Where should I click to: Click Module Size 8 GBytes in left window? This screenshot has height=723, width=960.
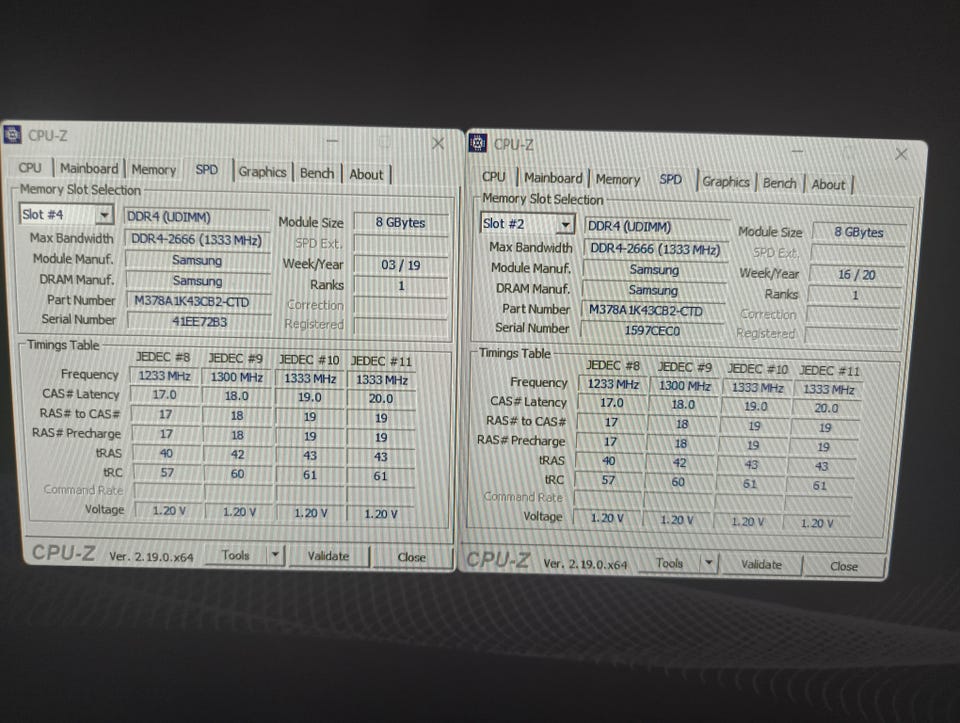(x=401, y=222)
